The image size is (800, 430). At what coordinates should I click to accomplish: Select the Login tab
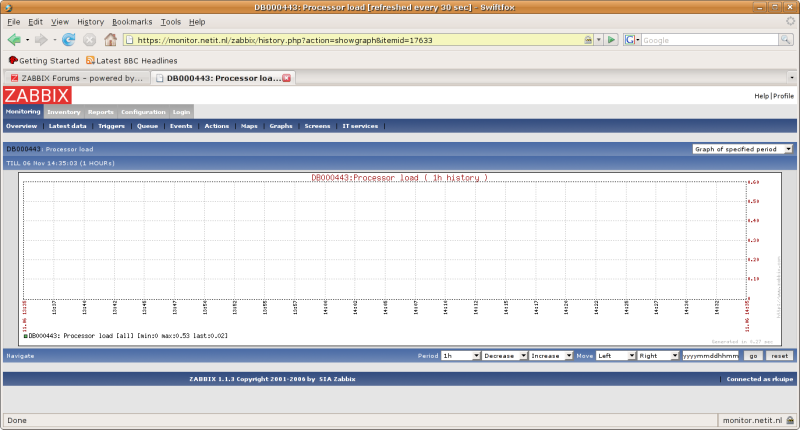pos(181,112)
